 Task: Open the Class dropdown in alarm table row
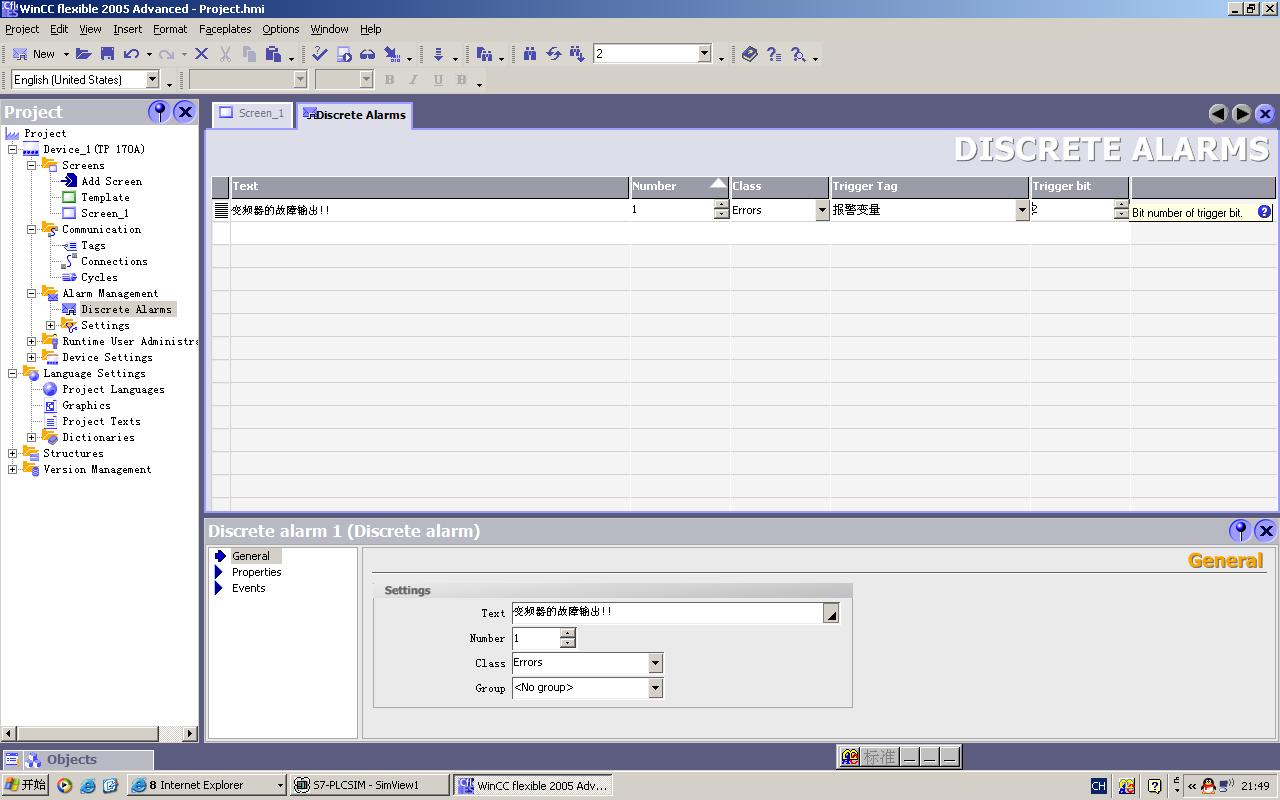click(822, 210)
